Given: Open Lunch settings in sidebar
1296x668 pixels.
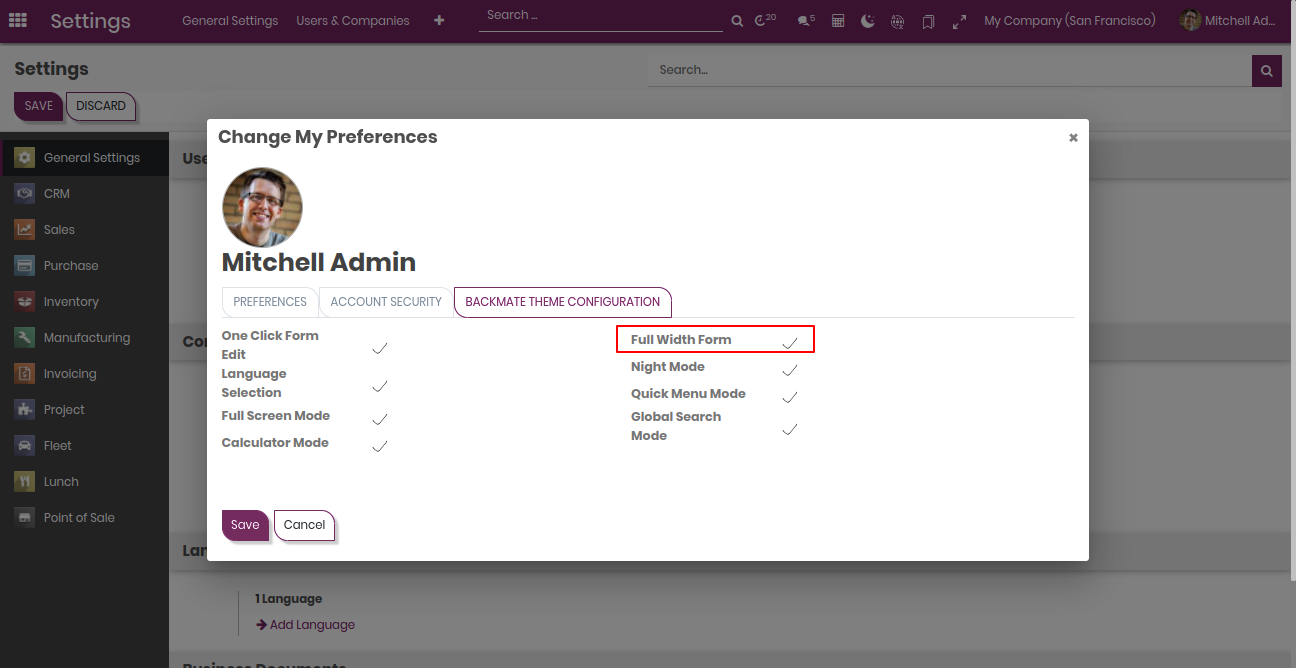Looking at the screenshot, I should pyautogui.click(x=85, y=482).
